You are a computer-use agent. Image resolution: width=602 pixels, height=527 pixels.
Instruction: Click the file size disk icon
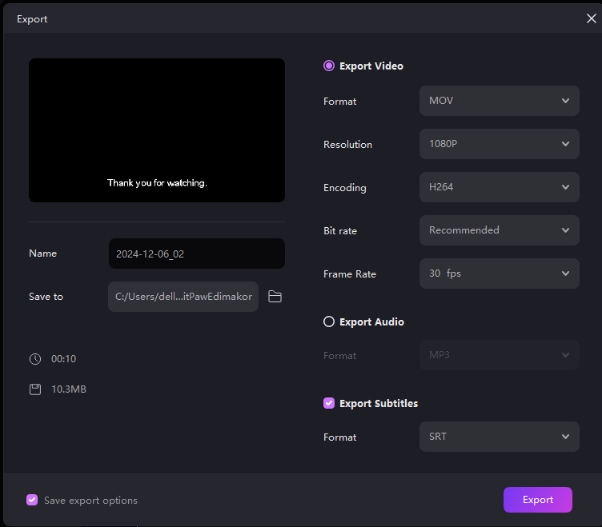click(35, 389)
